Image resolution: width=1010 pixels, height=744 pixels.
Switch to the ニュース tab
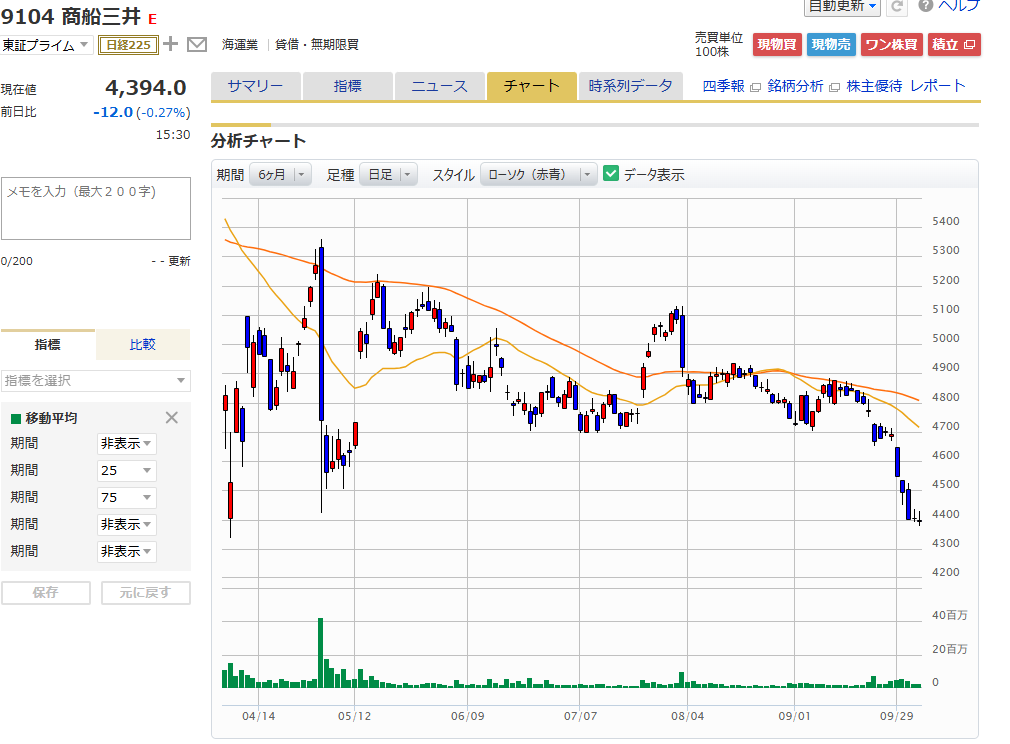pos(439,86)
